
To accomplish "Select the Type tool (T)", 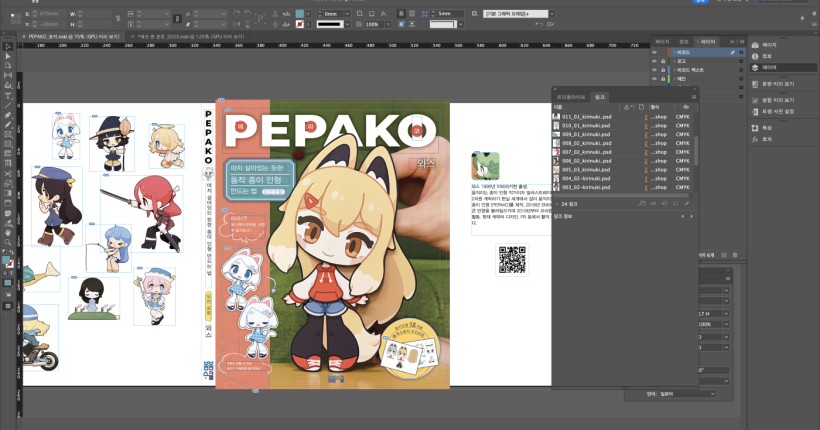I will pos(8,96).
